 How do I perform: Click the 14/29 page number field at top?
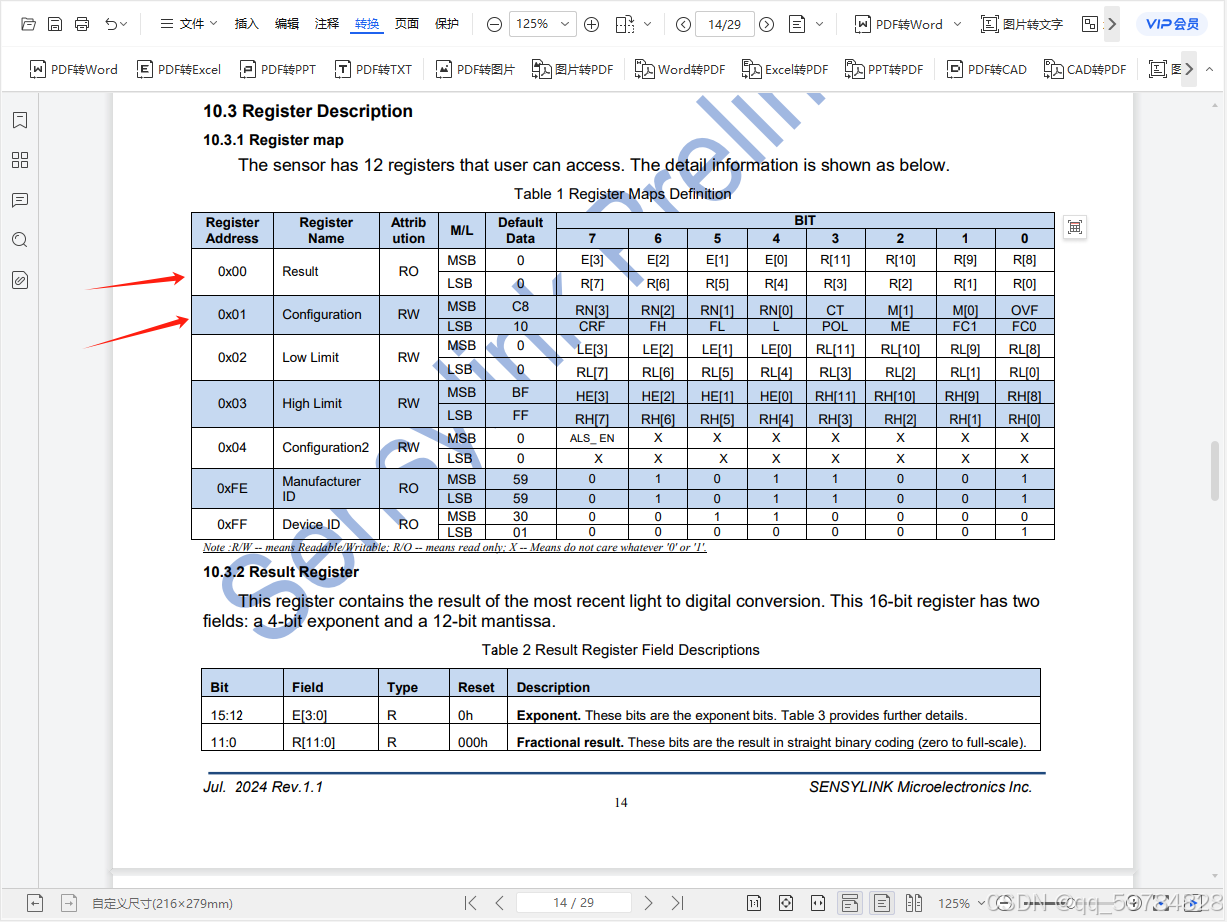[724, 24]
